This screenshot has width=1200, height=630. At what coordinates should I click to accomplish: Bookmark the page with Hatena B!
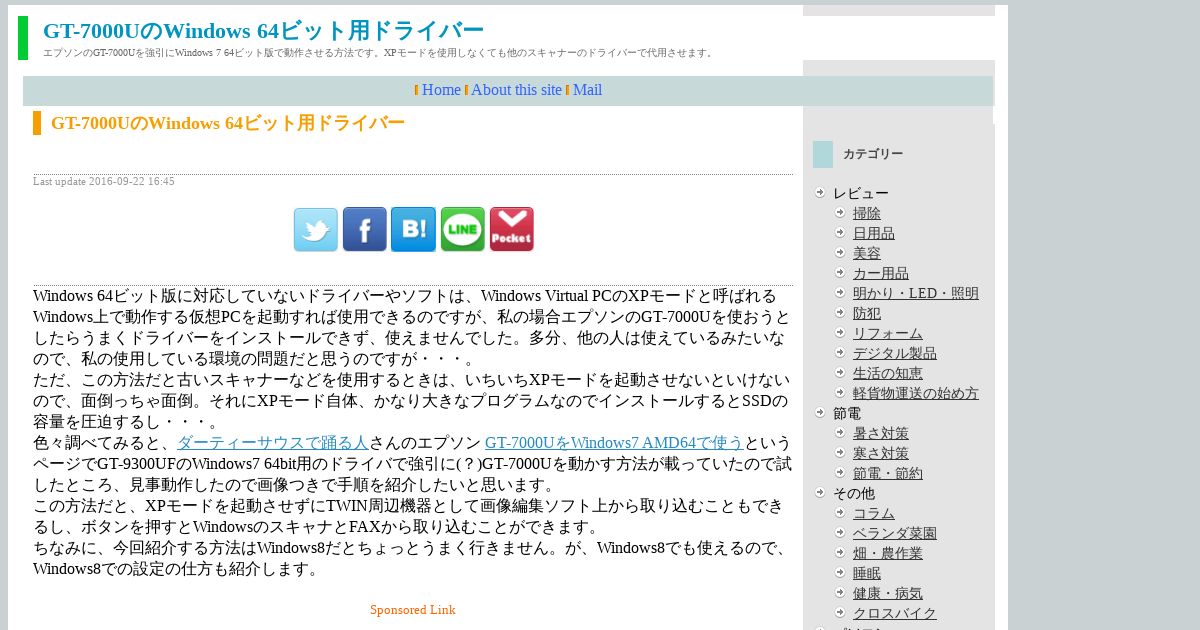click(413, 229)
